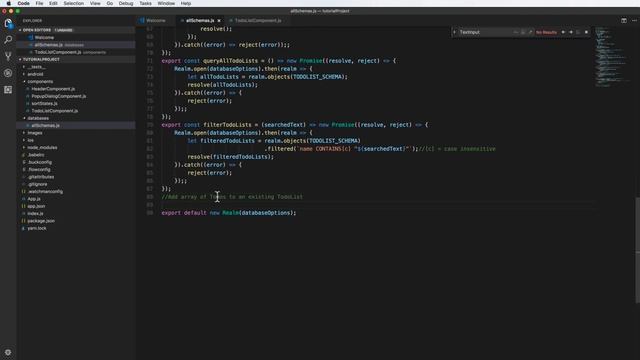The height and width of the screenshot is (360, 640).
Task: Open the Edit menu
Action: click(53, 3)
